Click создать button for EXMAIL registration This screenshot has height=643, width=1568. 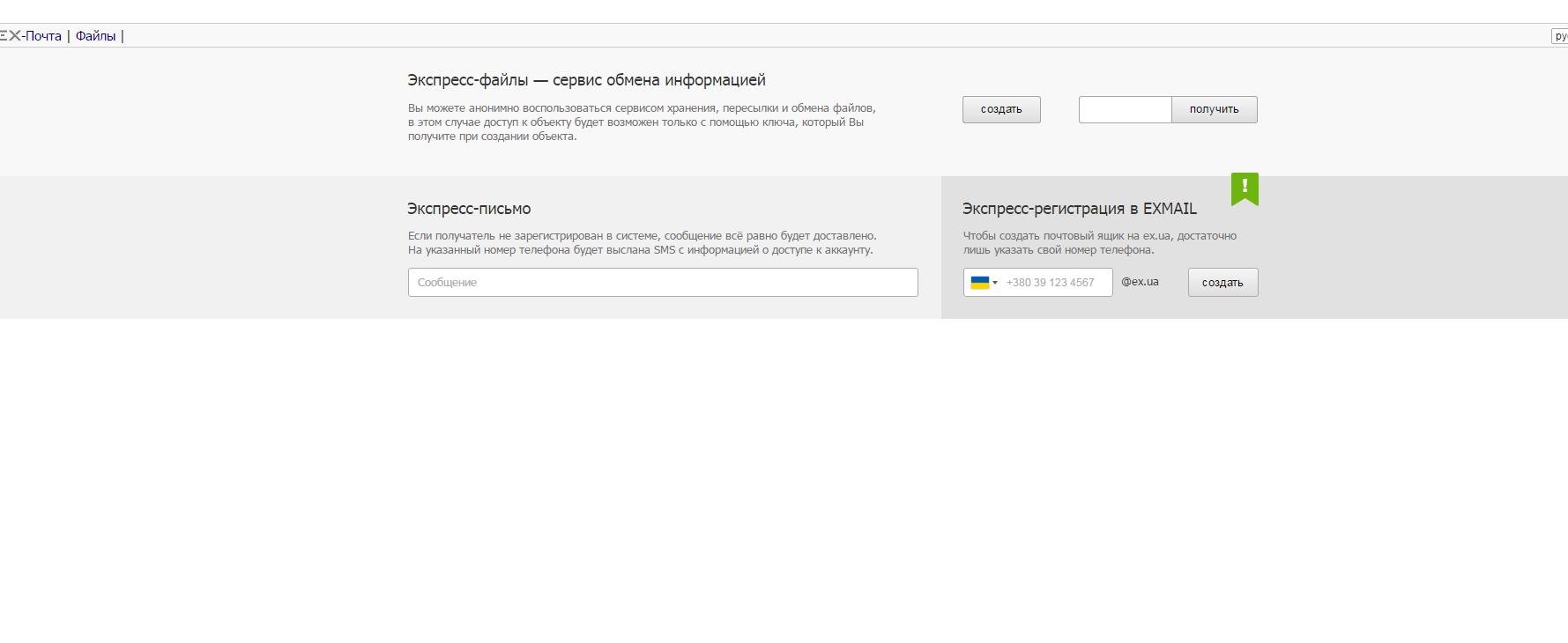1222,283
